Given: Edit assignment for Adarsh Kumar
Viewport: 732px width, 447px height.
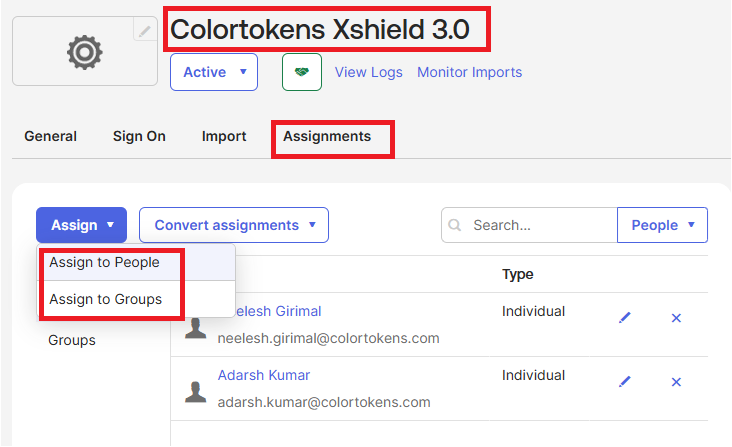Looking at the screenshot, I should [625, 381].
